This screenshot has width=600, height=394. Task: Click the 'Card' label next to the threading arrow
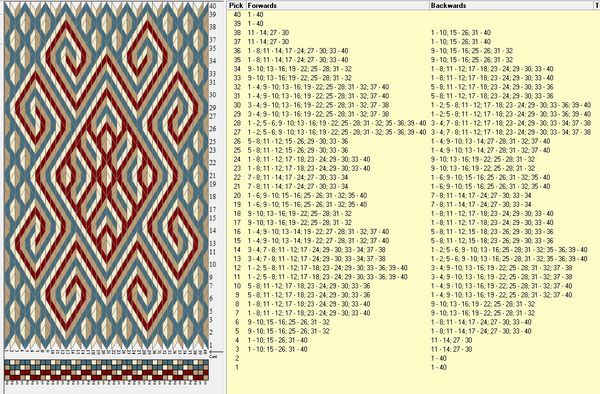click(x=213, y=357)
